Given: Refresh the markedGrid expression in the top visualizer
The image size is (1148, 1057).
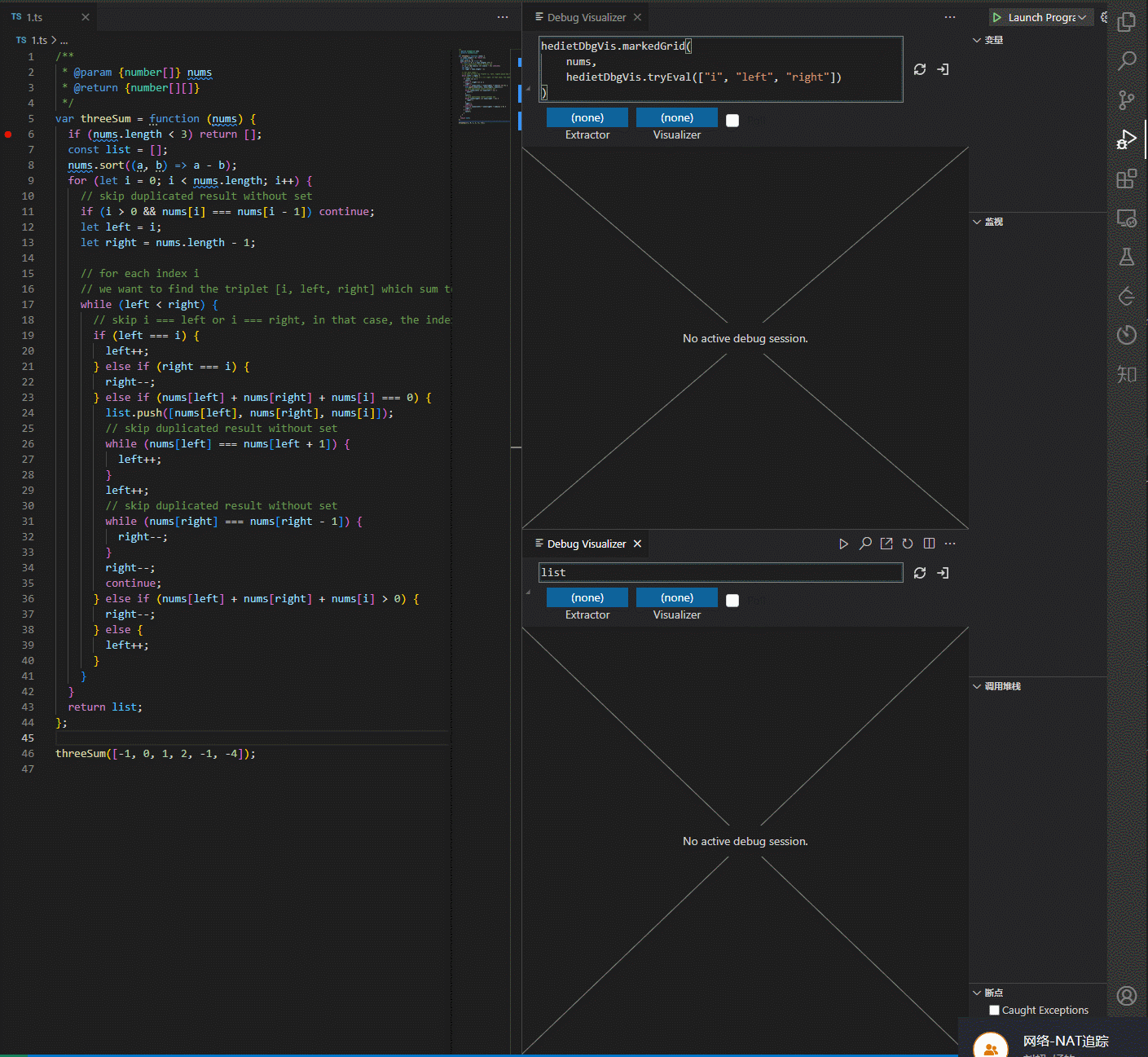Looking at the screenshot, I should coord(920,69).
